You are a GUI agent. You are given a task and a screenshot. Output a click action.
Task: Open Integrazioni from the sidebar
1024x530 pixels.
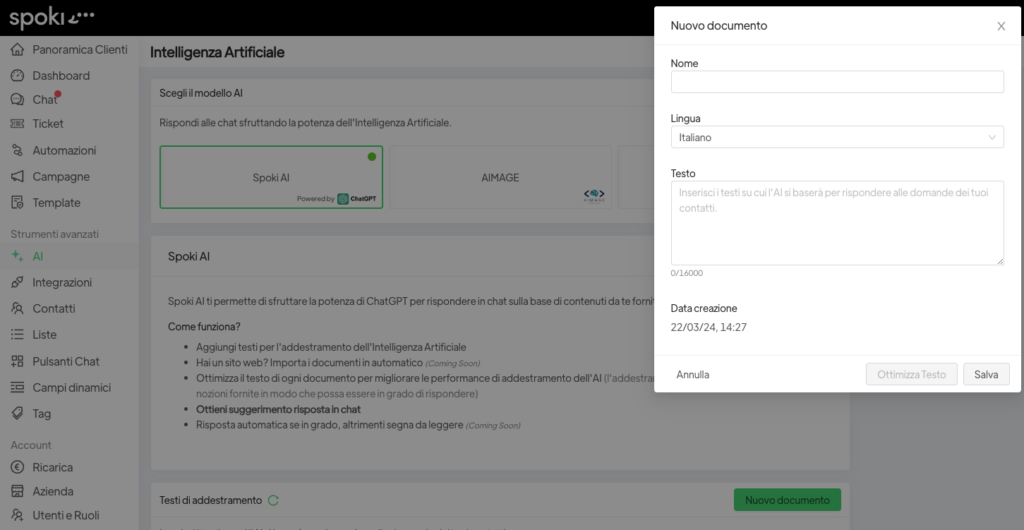(61, 283)
